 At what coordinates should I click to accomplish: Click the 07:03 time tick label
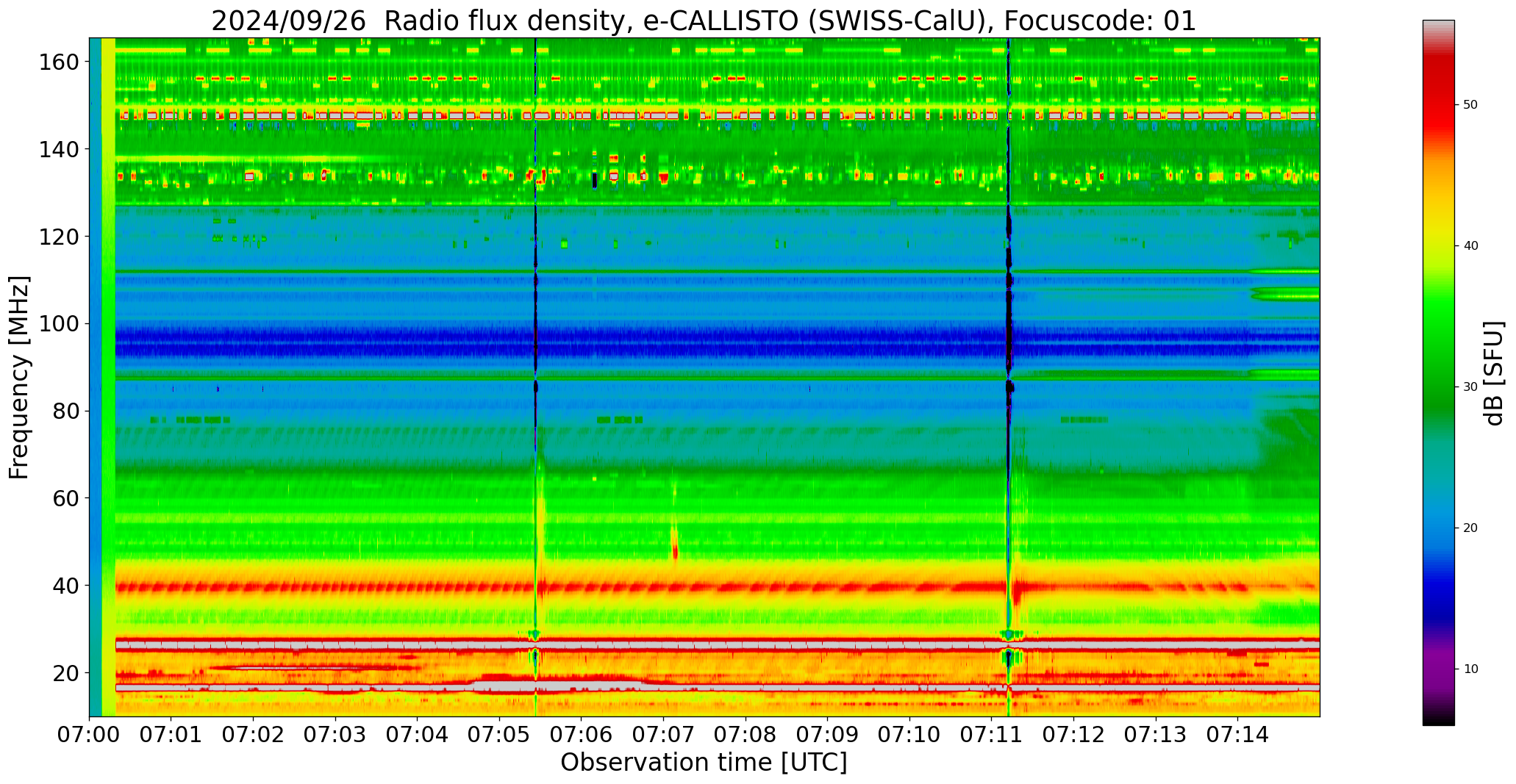(335, 735)
